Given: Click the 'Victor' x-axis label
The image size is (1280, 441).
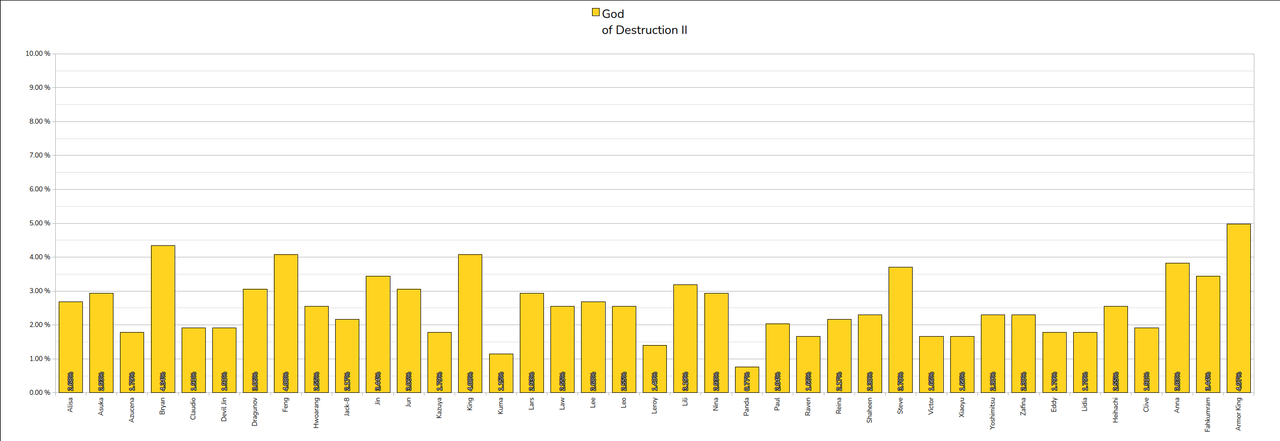Looking at the screenshot, I should (x=932, y=406).
